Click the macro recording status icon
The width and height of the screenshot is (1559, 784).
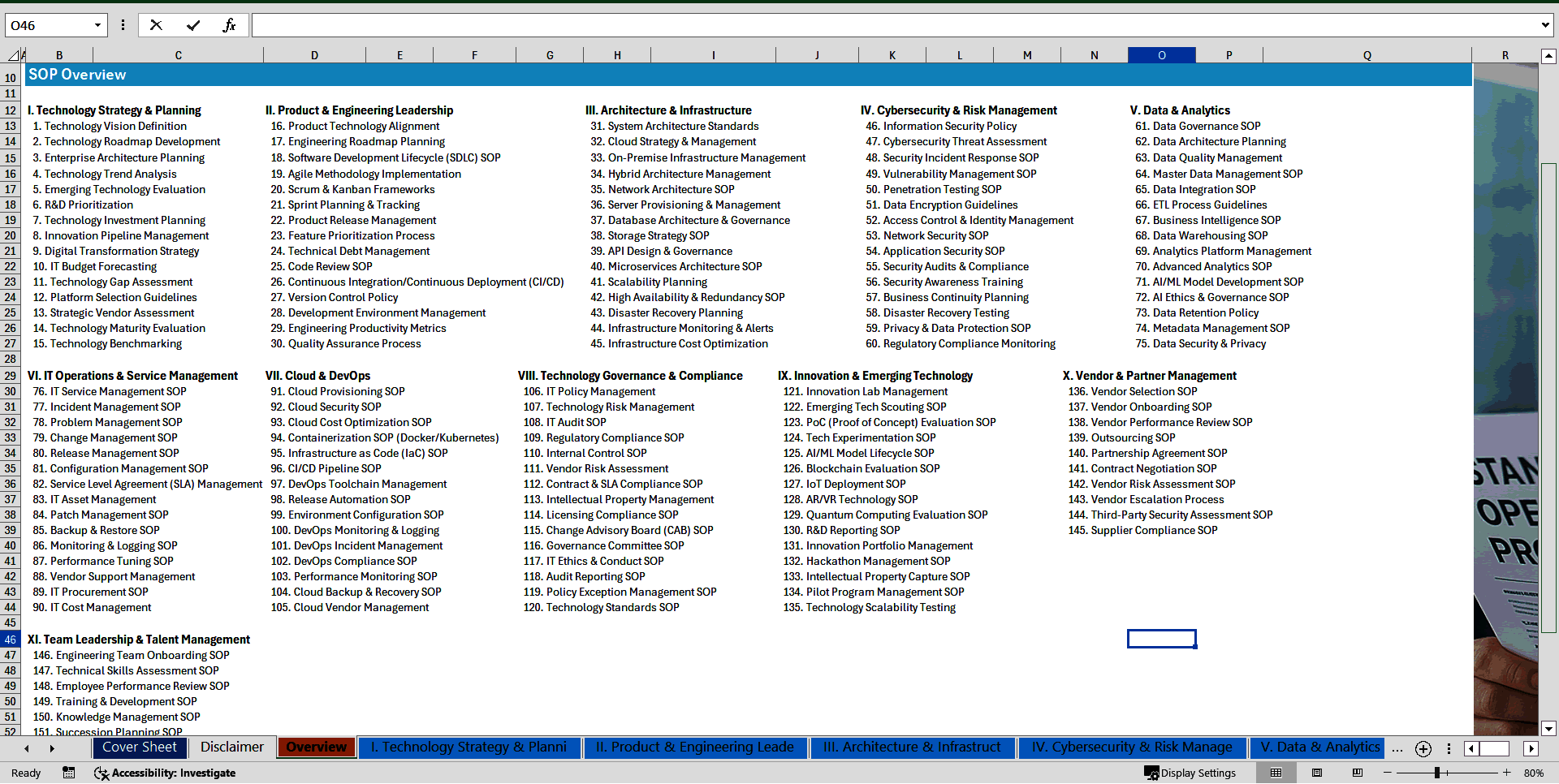click(x=68, y=773)
